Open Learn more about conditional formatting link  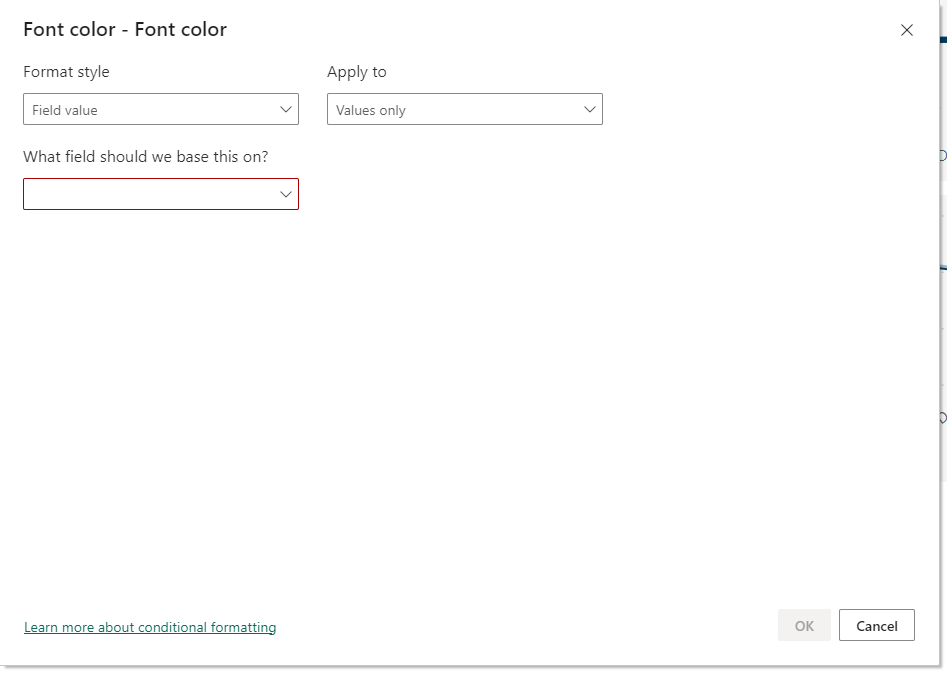pyautogui.click(x=150, y=627)
